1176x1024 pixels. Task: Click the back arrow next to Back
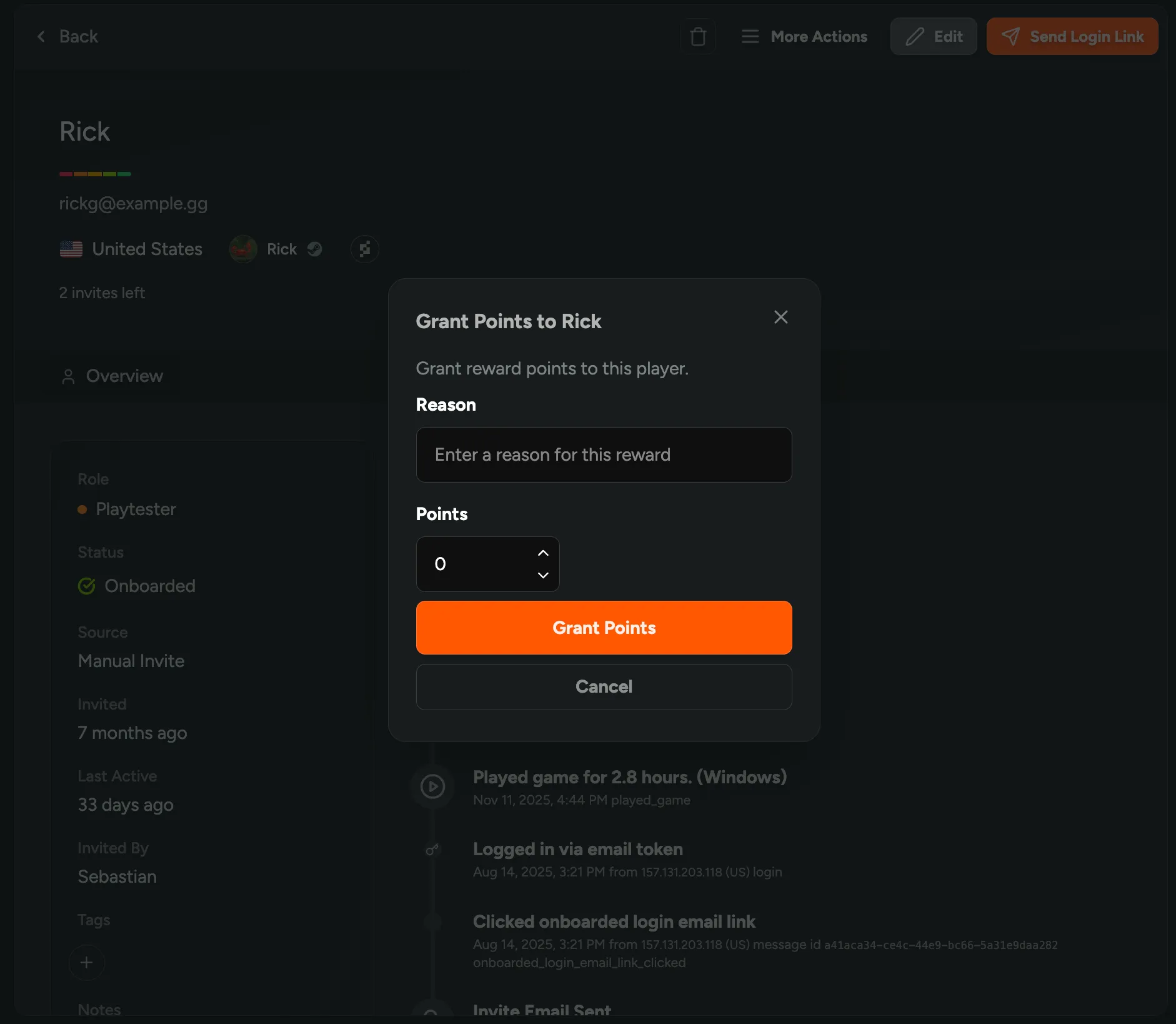41,36
